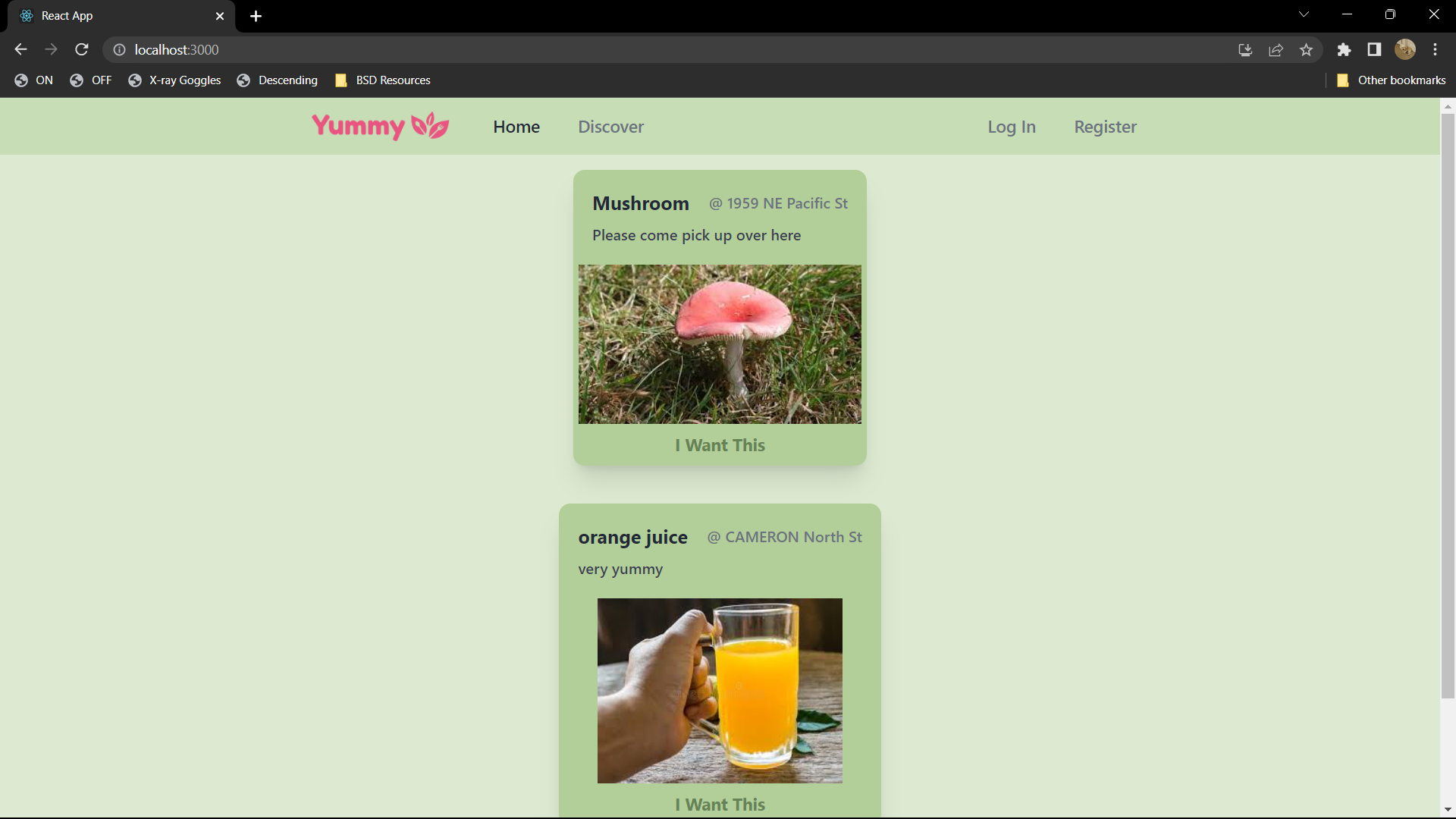Image resolution: width=1456 pixels, height=819 pixels.
Task: Expand the tab search chevron
Action: coord(1304,14)
